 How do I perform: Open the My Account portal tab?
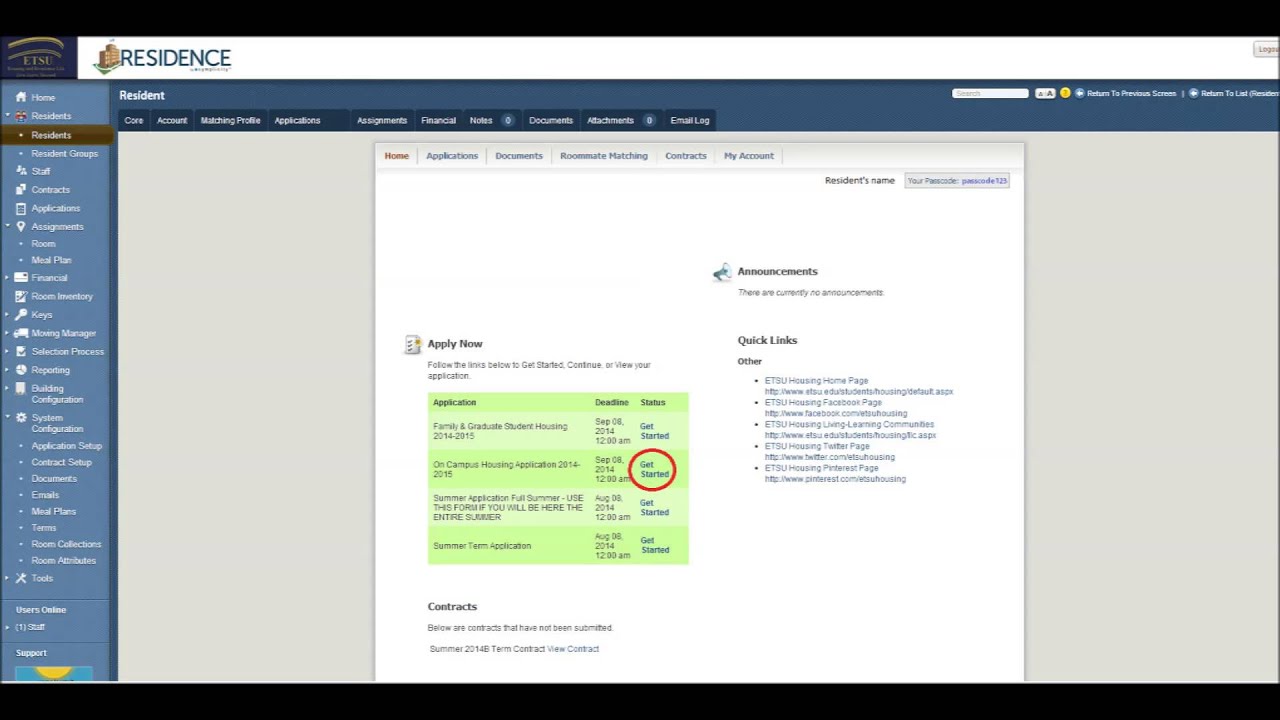click(749, 156)
